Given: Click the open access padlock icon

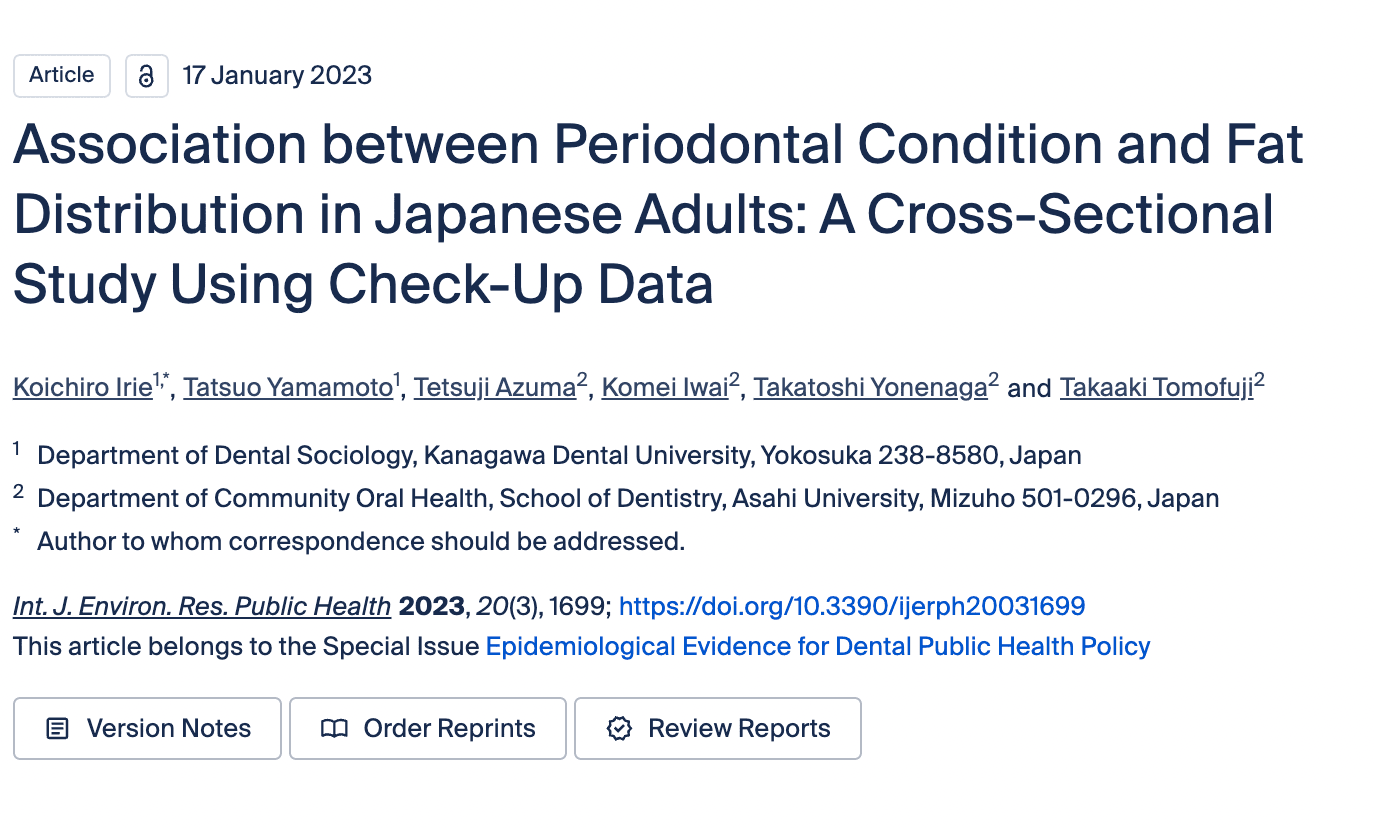Looking at the screenshot, I should coord(147,76).
